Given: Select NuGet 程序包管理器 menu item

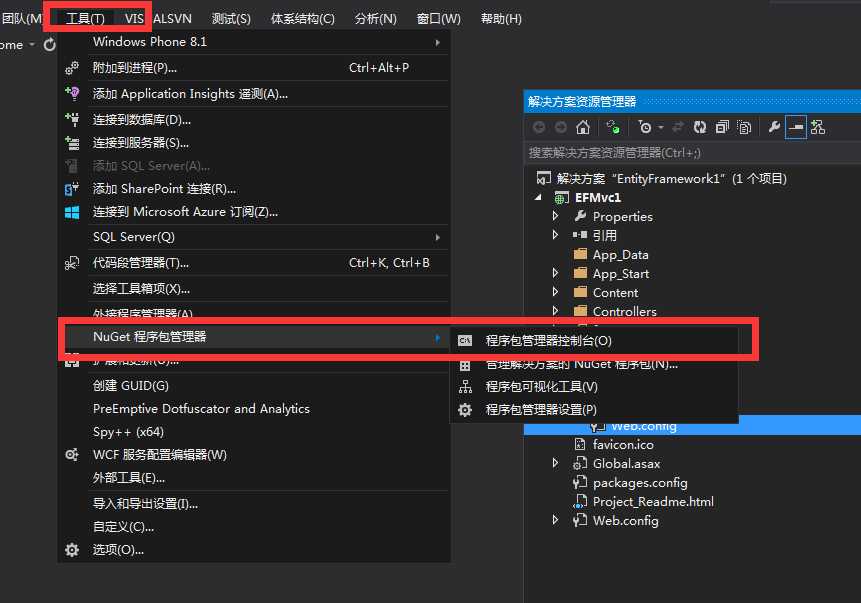Looking at the screenshot, I should tap(254, 337).
